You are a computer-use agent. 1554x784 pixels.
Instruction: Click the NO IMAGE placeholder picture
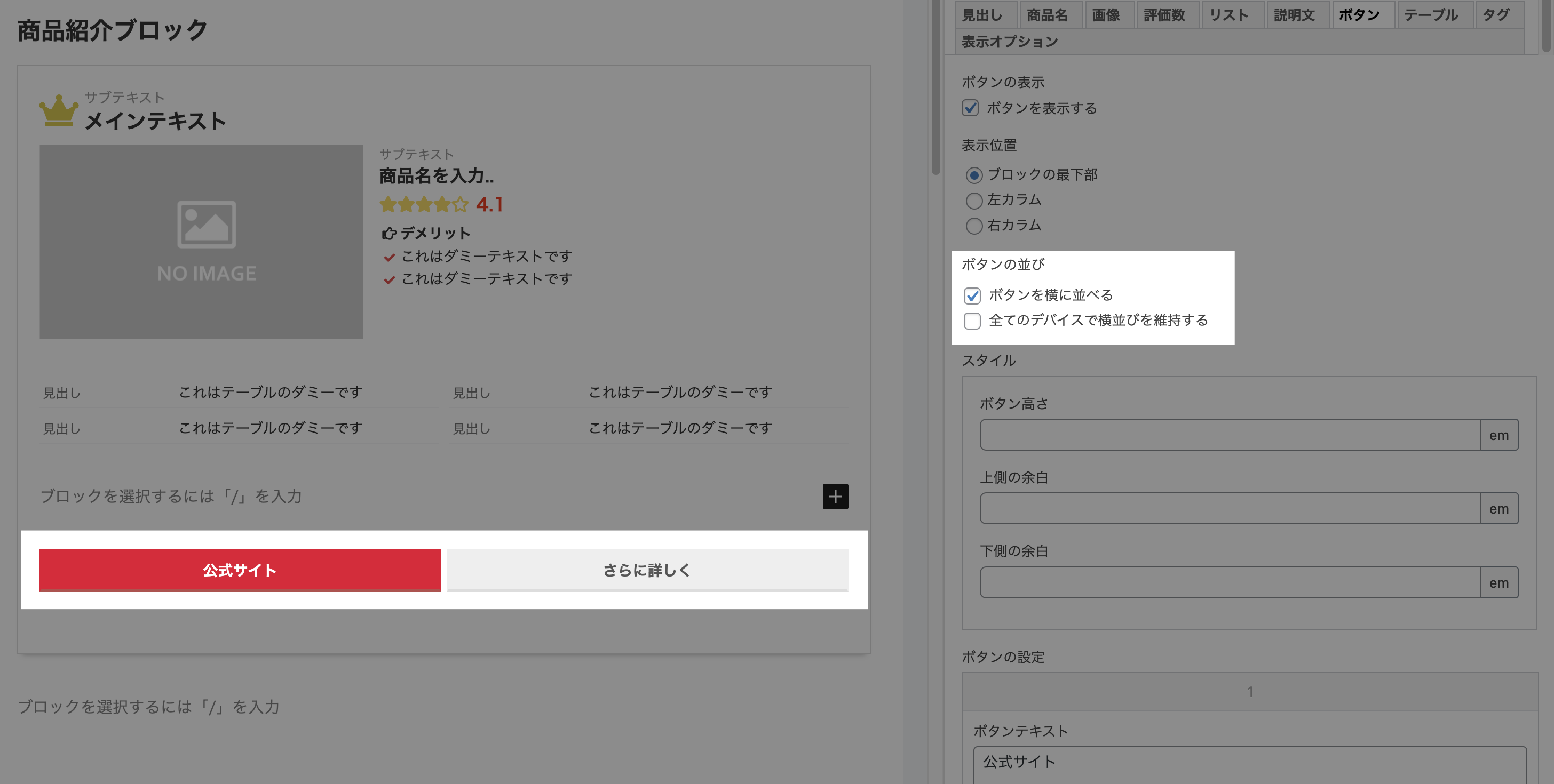201,241
